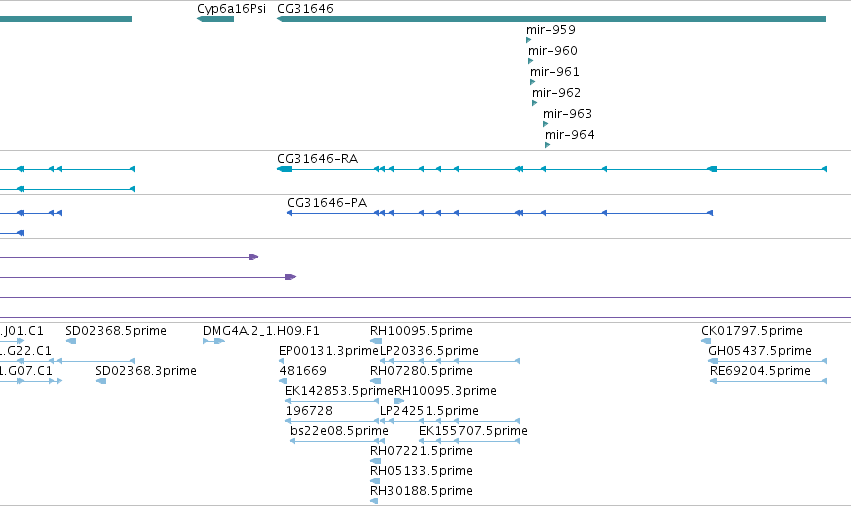Select the RH07221.5prime EST label
The width and height of the screenshot is (851, 506).
point(421,451)
